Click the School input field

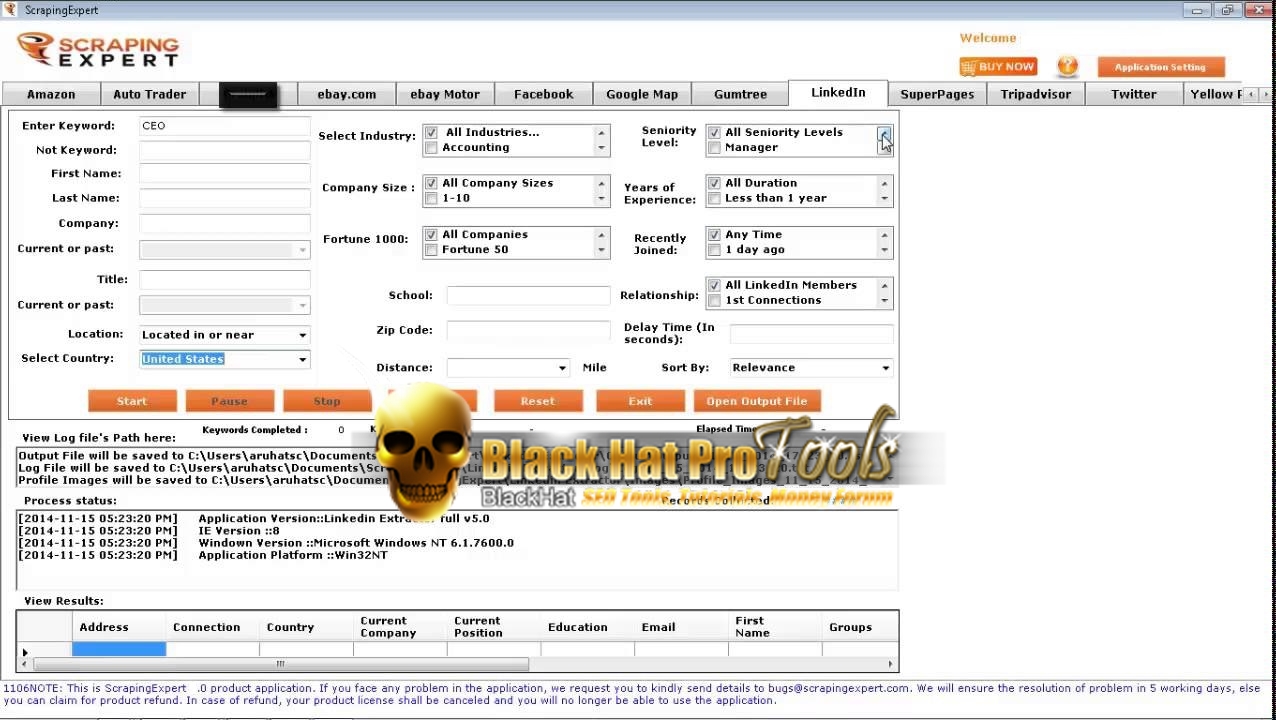[x=528, y=295]
